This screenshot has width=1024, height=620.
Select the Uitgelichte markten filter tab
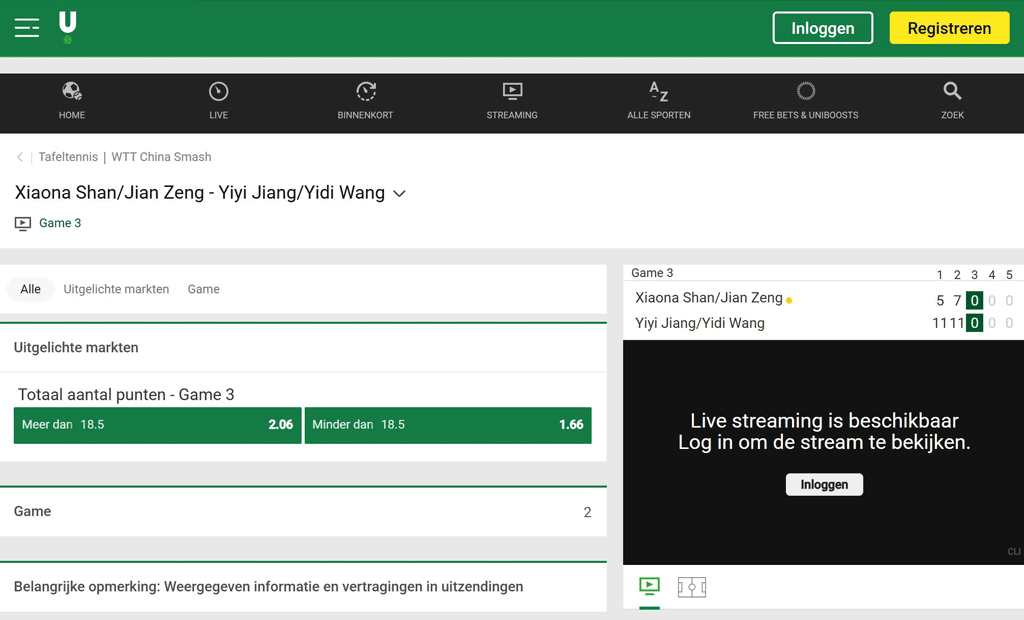(116, 289)
